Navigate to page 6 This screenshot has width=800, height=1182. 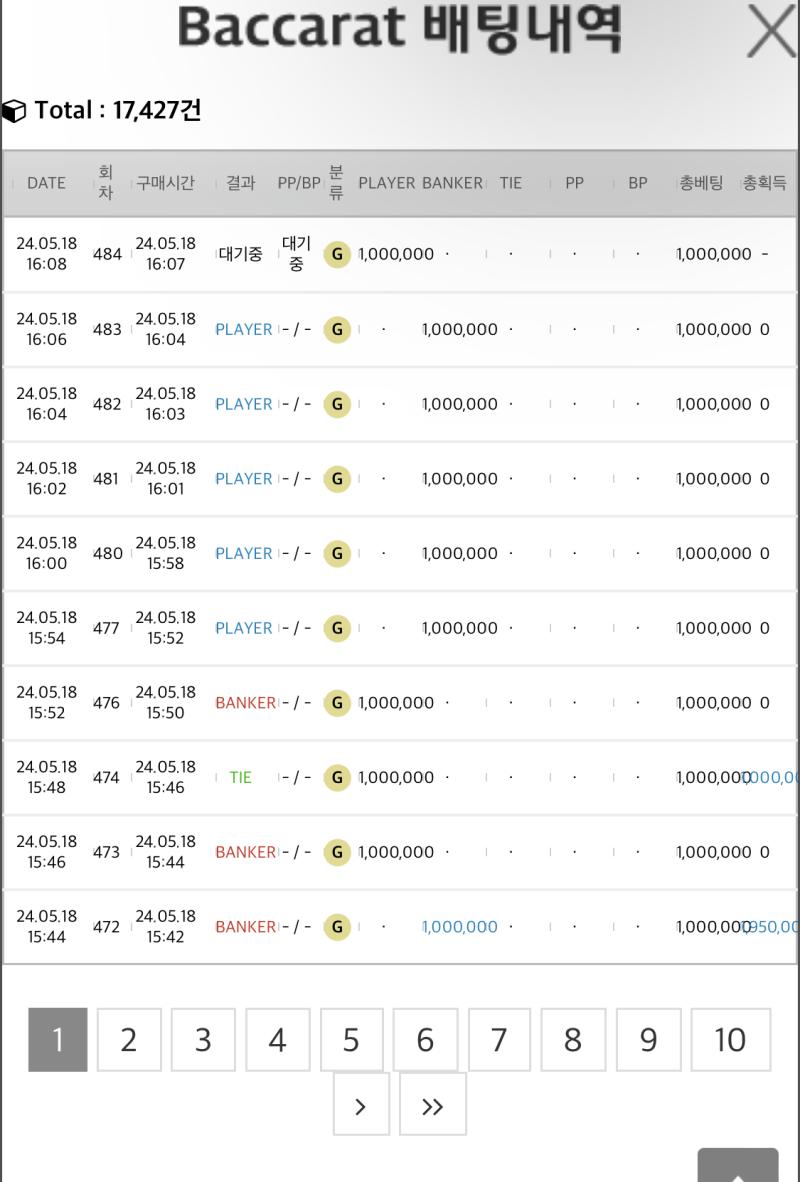pyautogui.click(x=425, y=1040)
